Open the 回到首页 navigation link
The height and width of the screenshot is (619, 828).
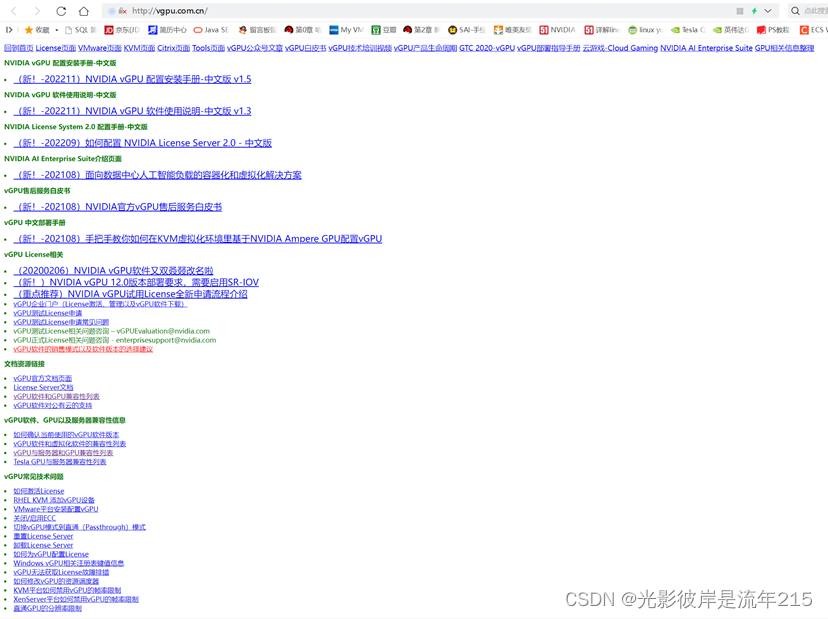click(x=18, y=48)
